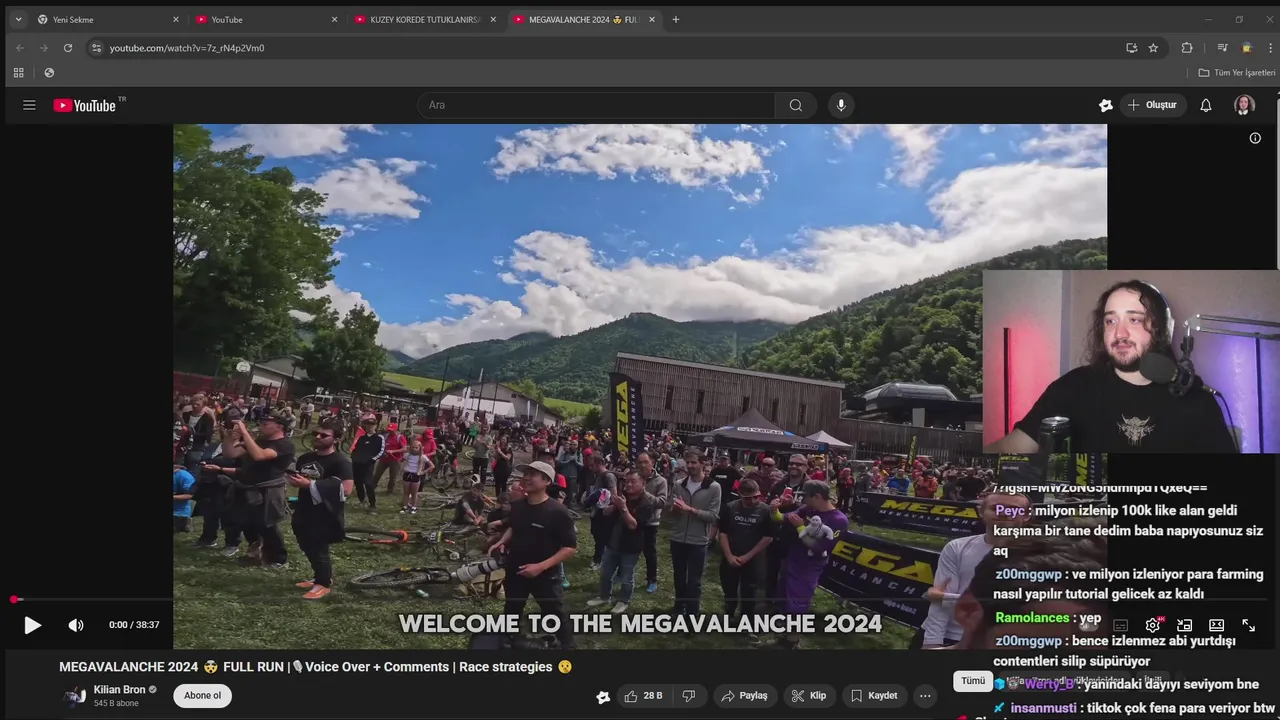Select the Tümü filter chip
The image size is (1280, 720).
973,681
